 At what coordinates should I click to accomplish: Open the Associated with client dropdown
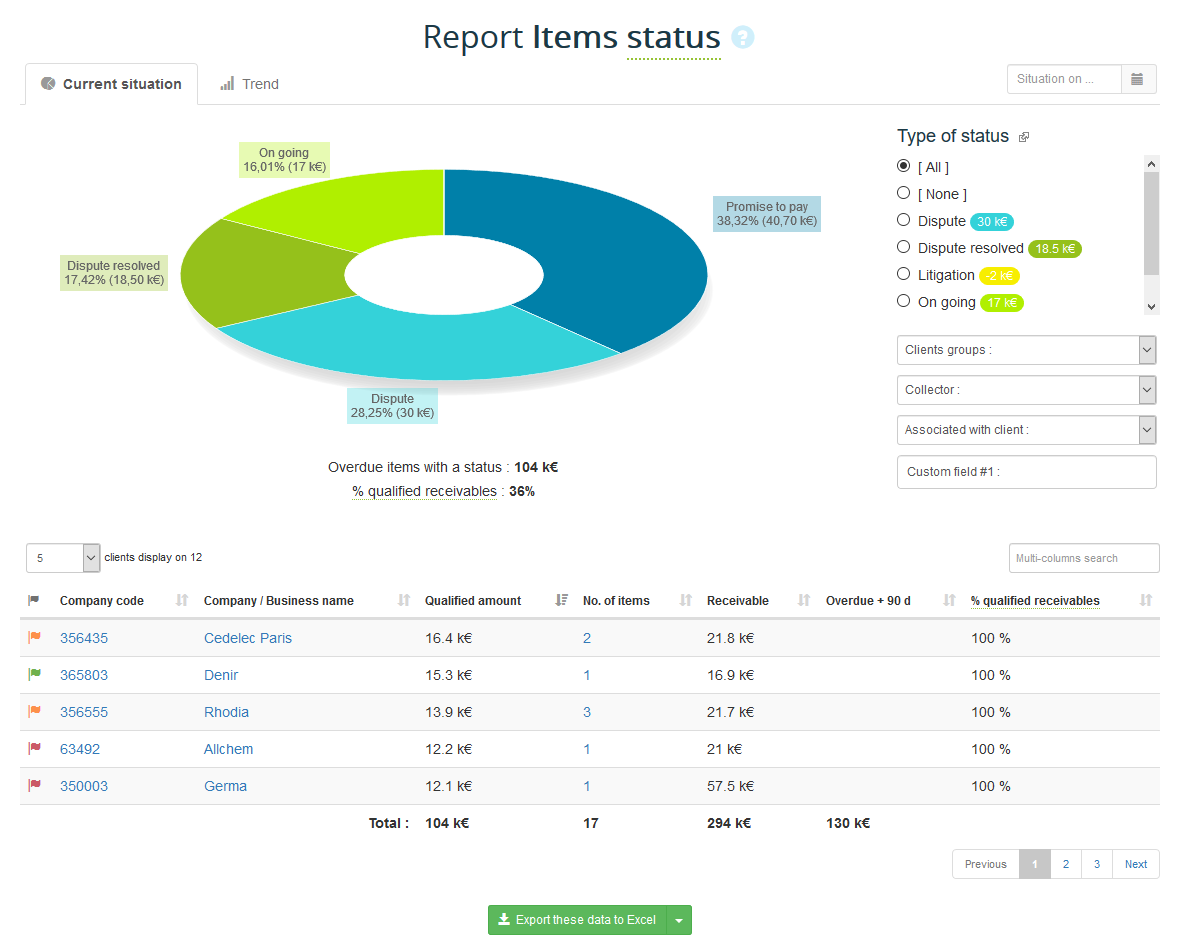click(1026, 430)
